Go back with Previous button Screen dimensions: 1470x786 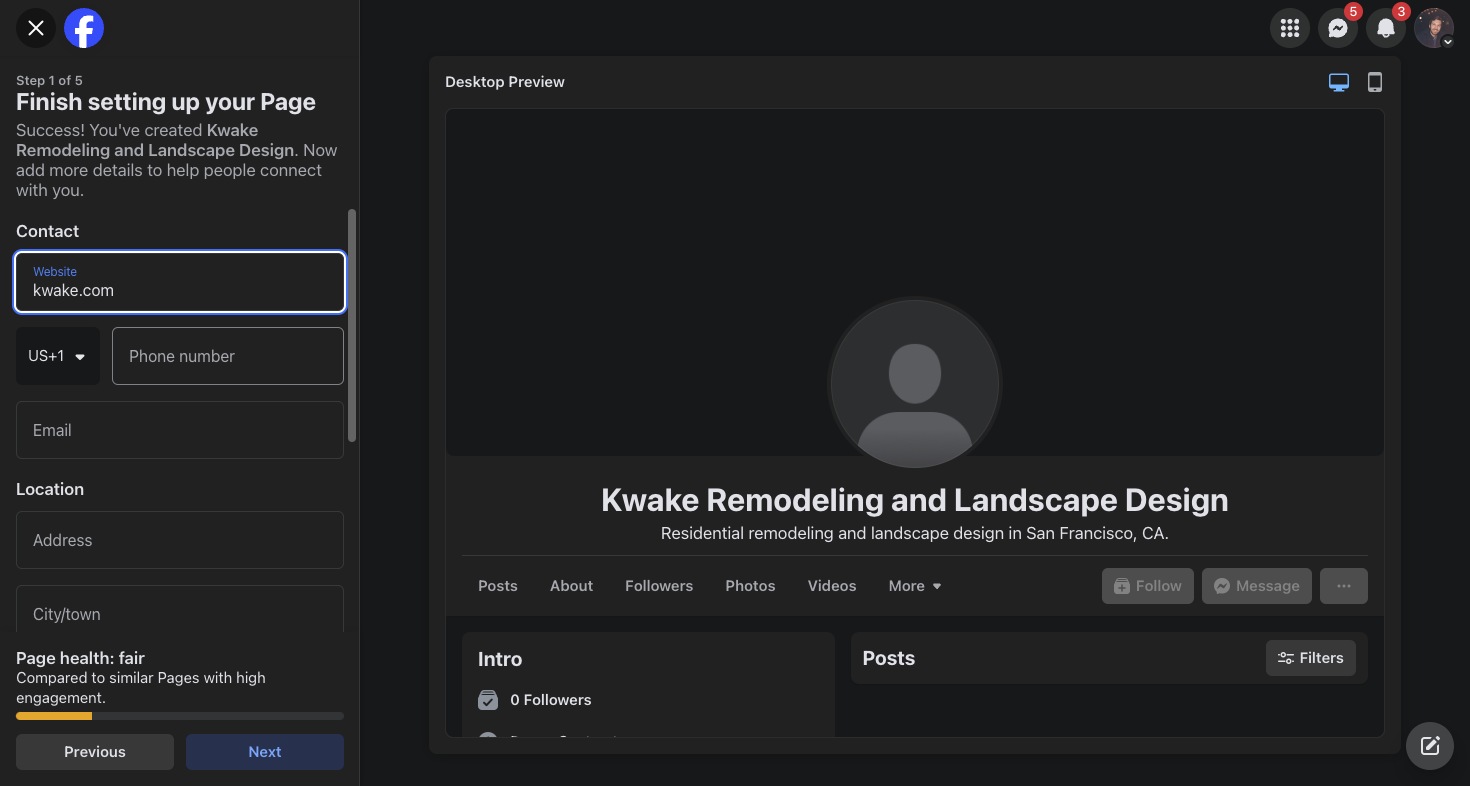coord(95,752)
